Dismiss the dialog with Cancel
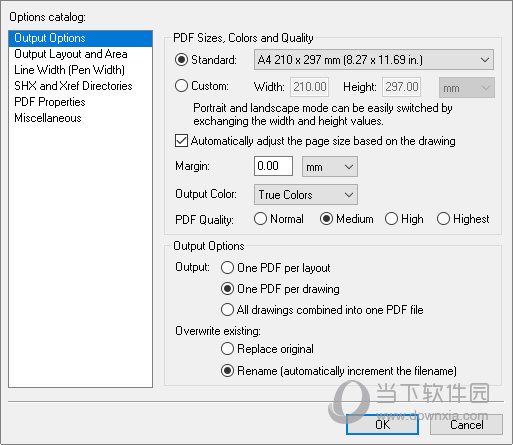Viewport: 513px width, 445px height. [466, 425]
